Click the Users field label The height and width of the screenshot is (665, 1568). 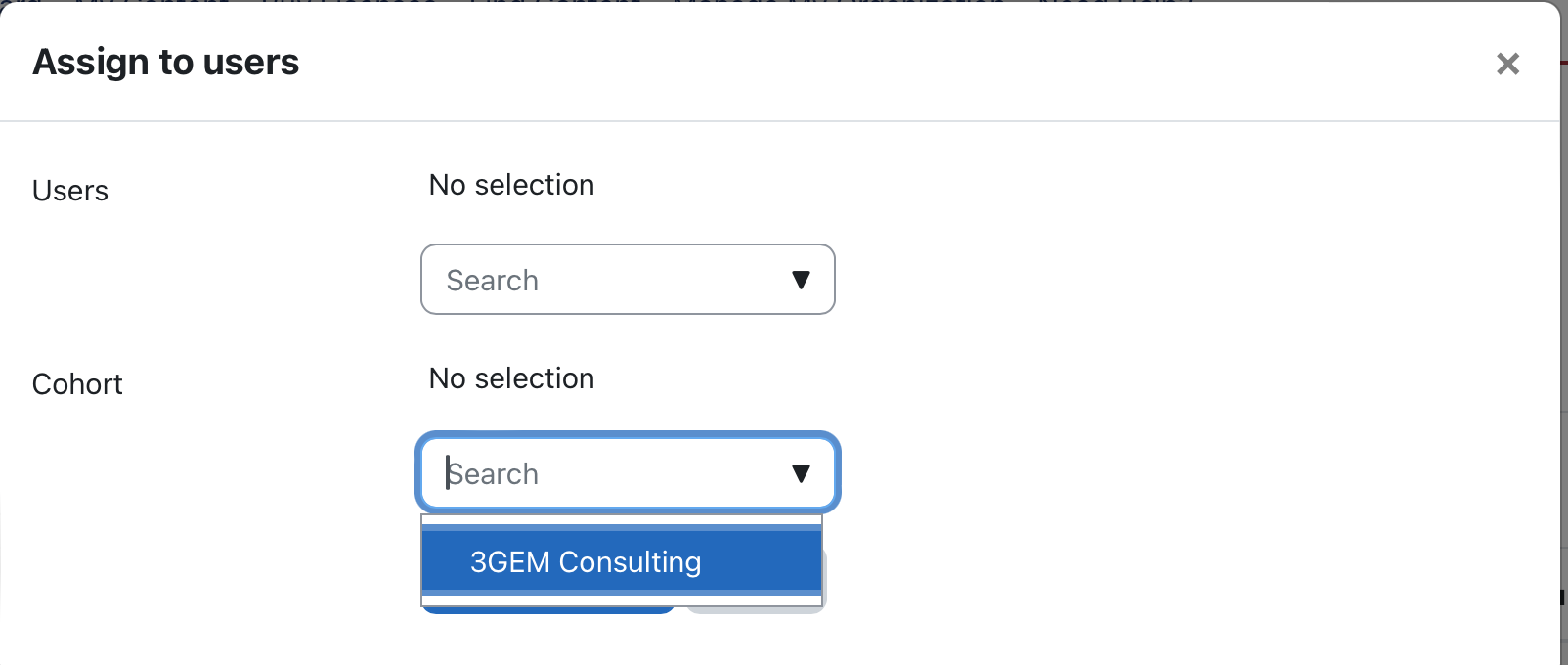[x=70, y=191]
